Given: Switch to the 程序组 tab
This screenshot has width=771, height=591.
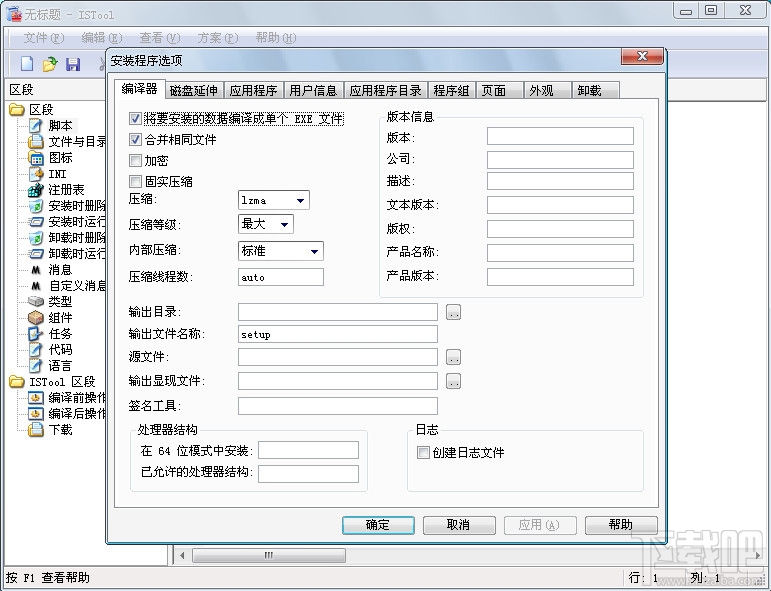Looking at the screenshot, I should click(451, 90).
